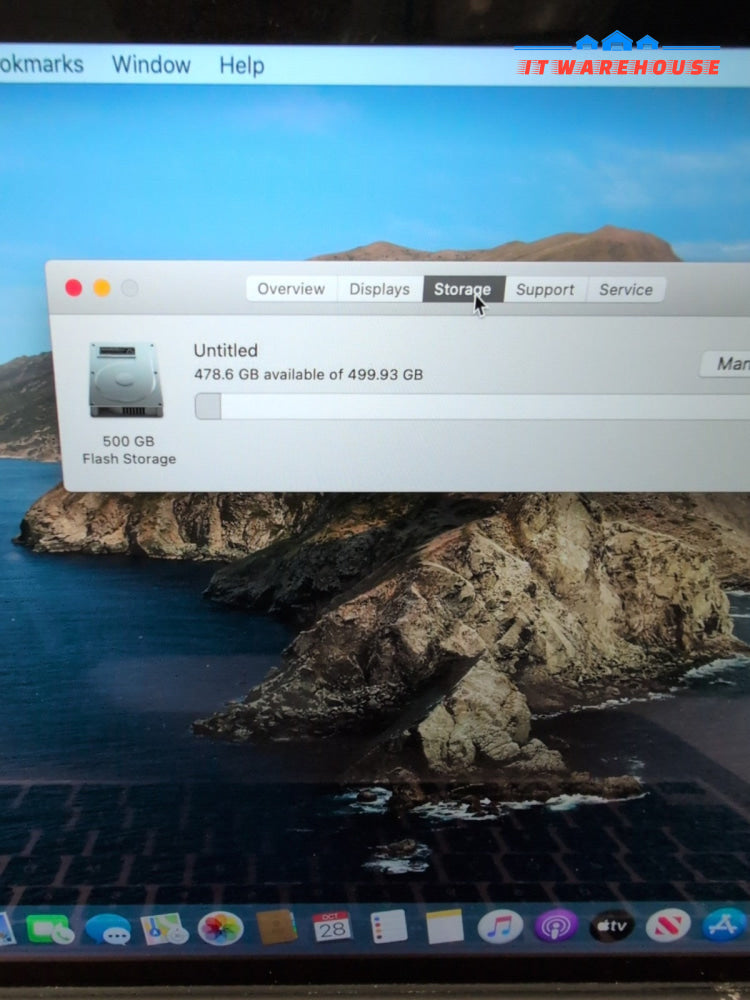This screenshot has width=750, height=1000.
Task: Open Contacts from the dock
Action: (x=276, y=927)
